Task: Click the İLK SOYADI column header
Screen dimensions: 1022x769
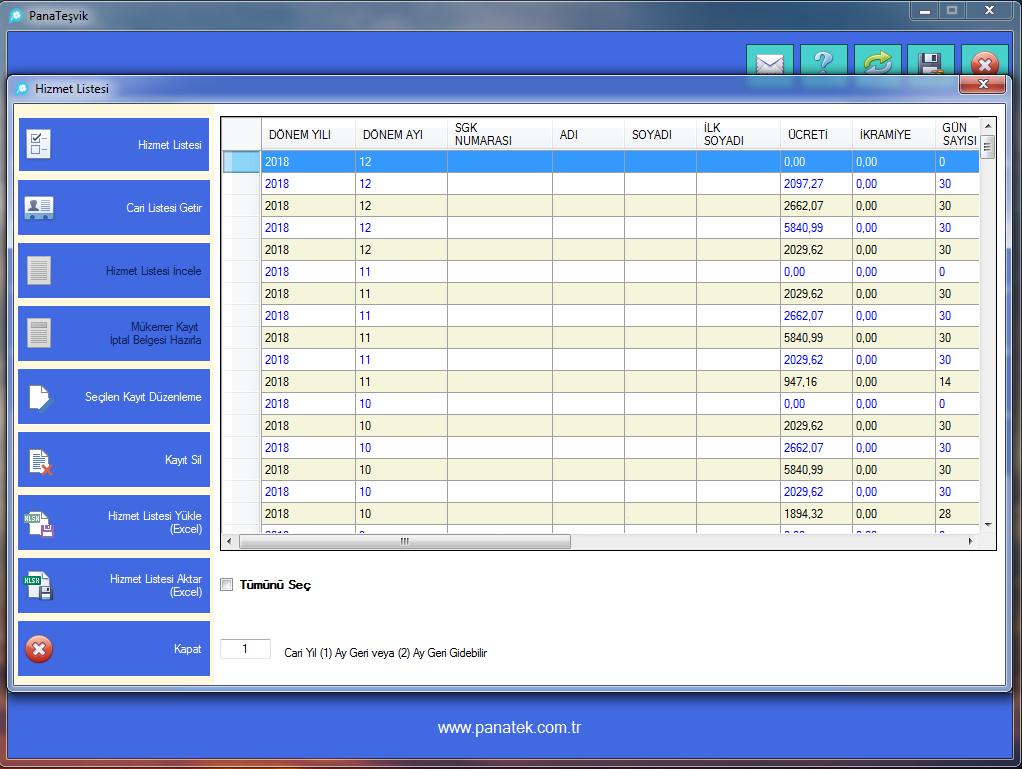Action: tap(738, 134)
